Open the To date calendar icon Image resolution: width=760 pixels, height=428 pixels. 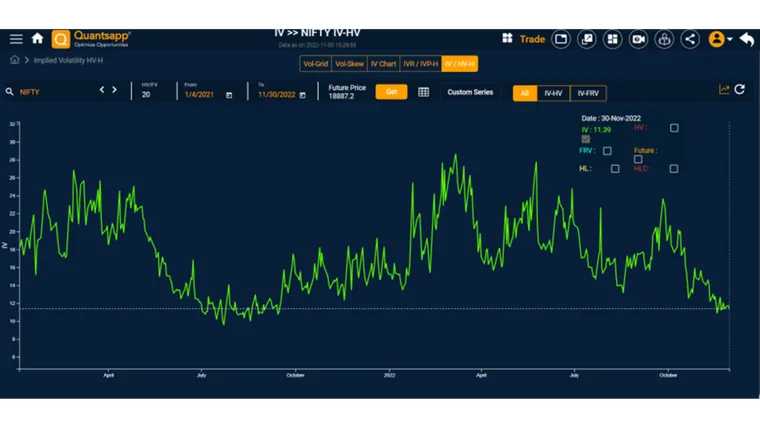pos(302,95)
